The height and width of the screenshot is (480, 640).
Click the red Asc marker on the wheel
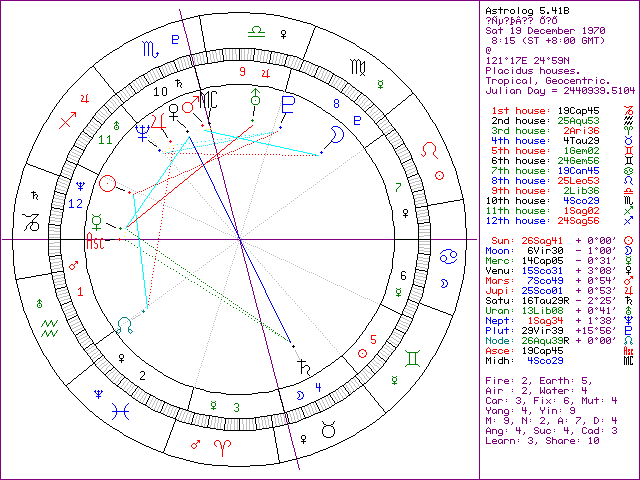[98, 241]
